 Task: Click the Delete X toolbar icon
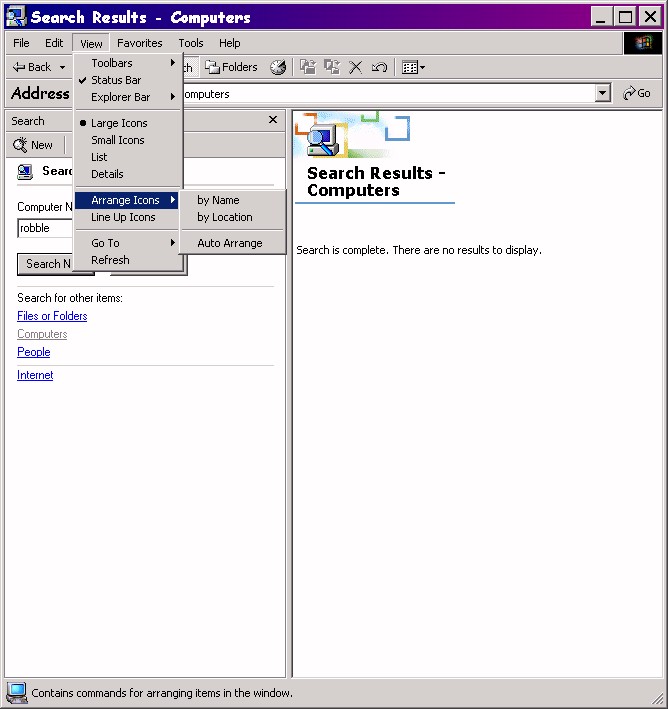(355, 67)
